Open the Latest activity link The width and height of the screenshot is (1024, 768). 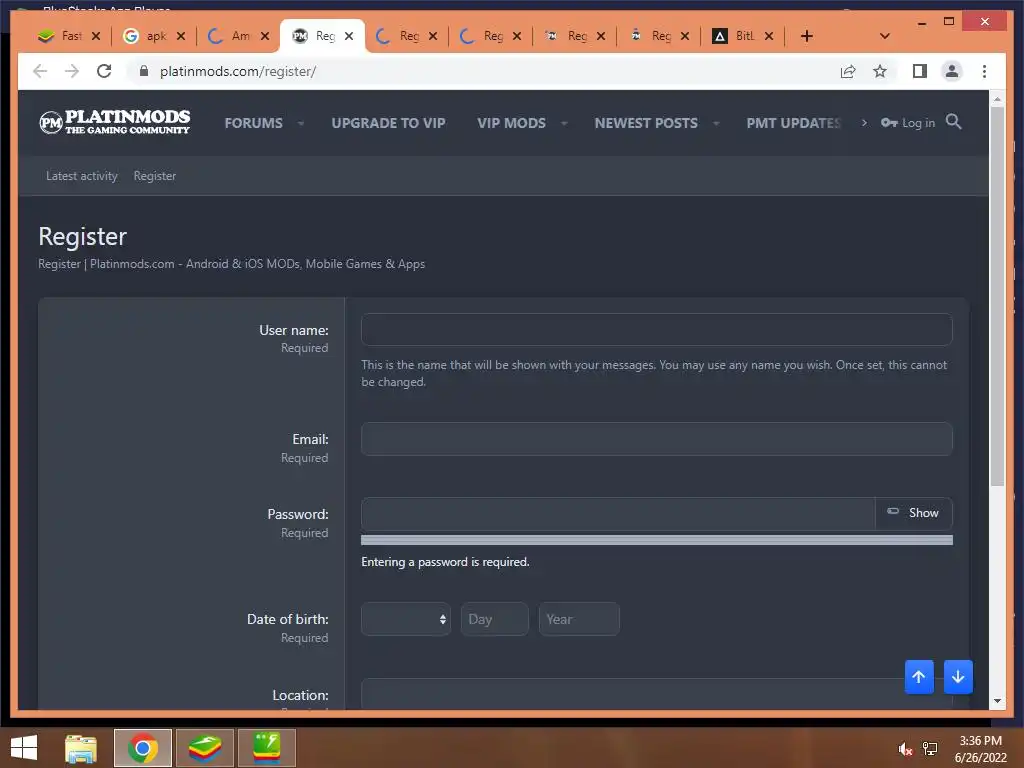tap(82, 176)
